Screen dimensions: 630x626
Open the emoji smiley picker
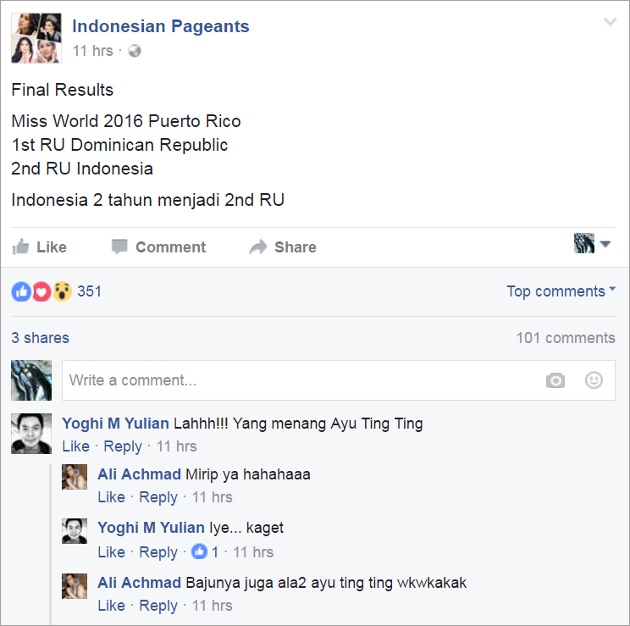coord(593,380)
